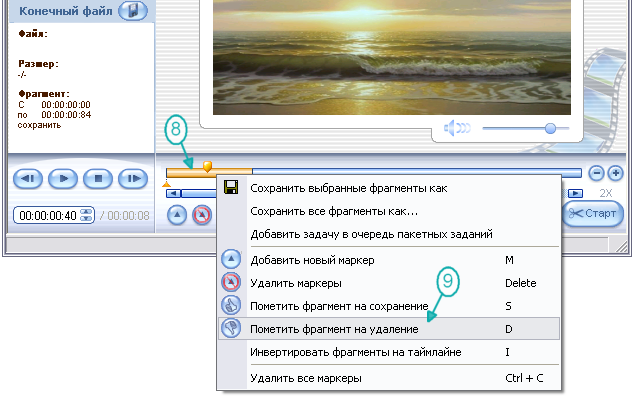The width and height of the screenshot is (636, 398).
Task: Select Инвертировать фрагменты на таймлайне
Action: point(356,352)
